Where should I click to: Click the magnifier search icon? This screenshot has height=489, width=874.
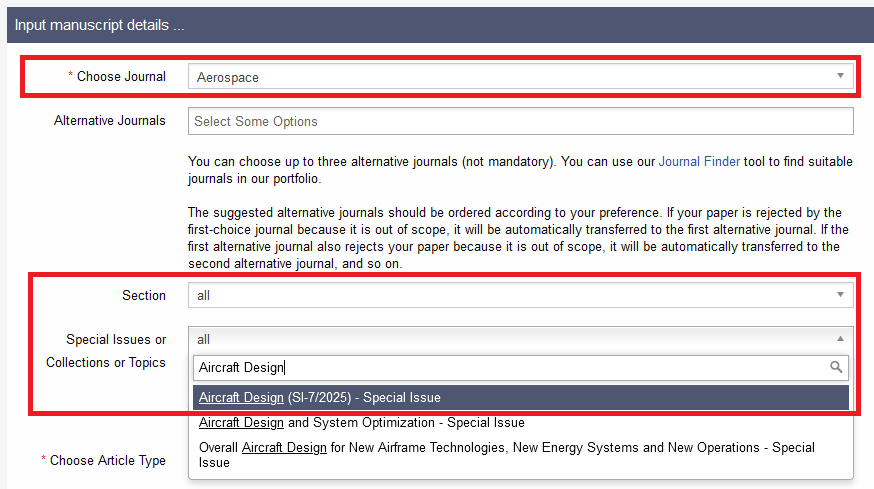[x=836, y=367]
